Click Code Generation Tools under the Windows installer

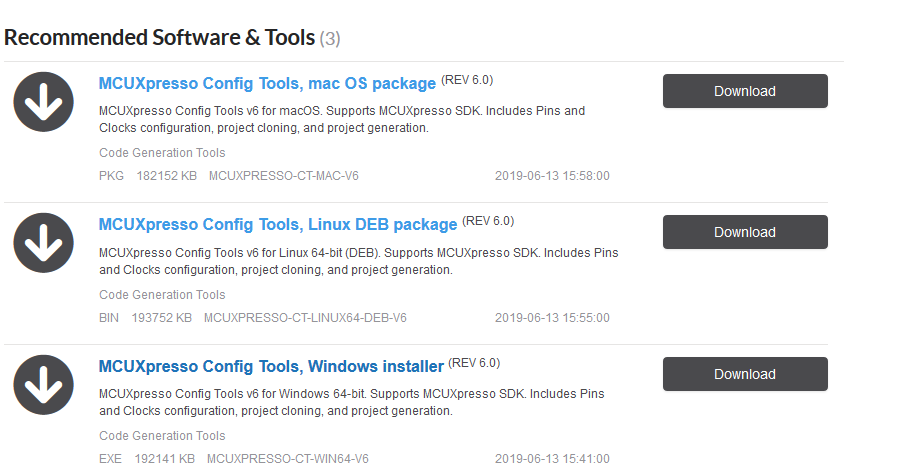click(x=162, y=436)
